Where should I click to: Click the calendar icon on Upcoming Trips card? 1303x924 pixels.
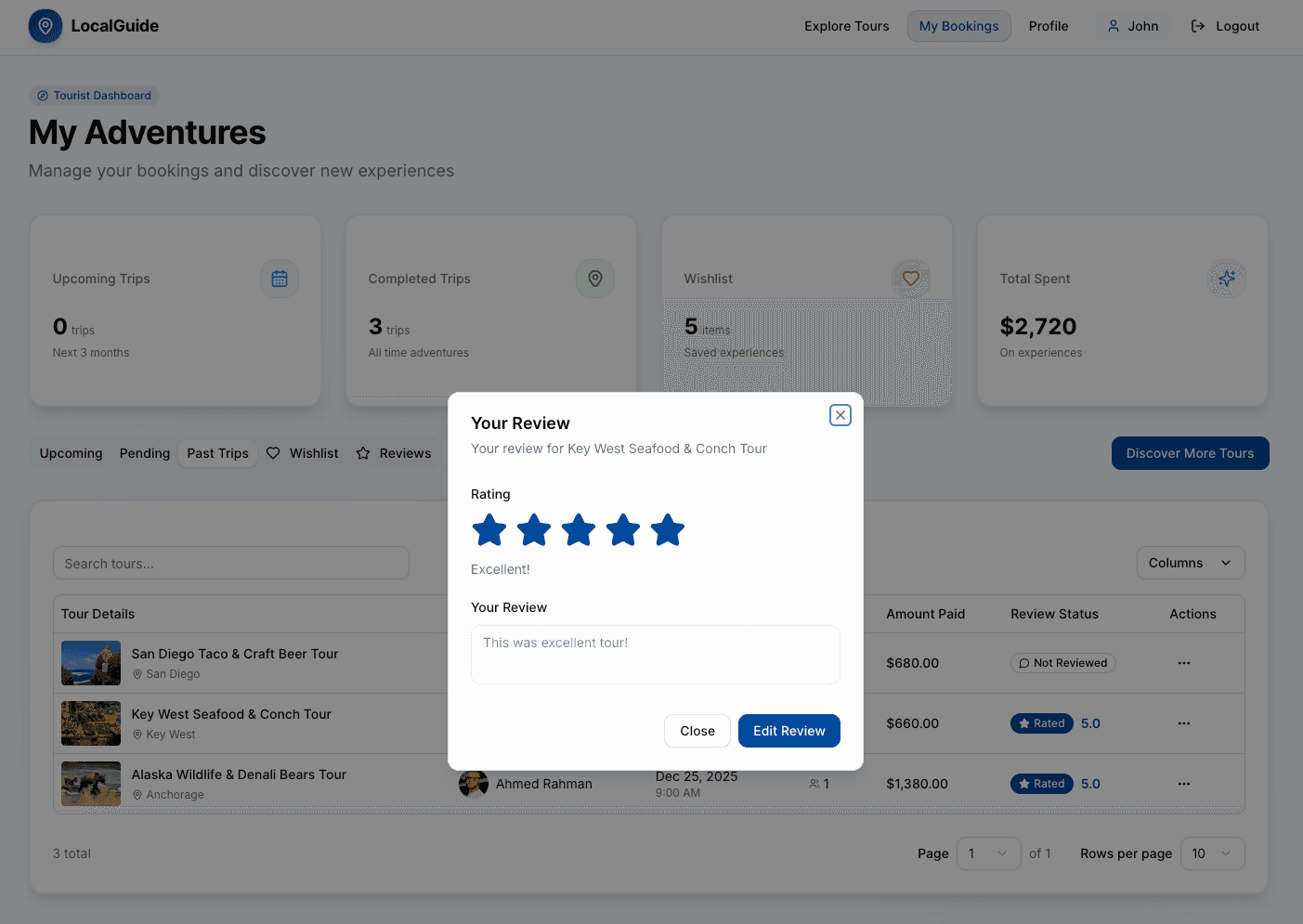[x=280, y=279]
